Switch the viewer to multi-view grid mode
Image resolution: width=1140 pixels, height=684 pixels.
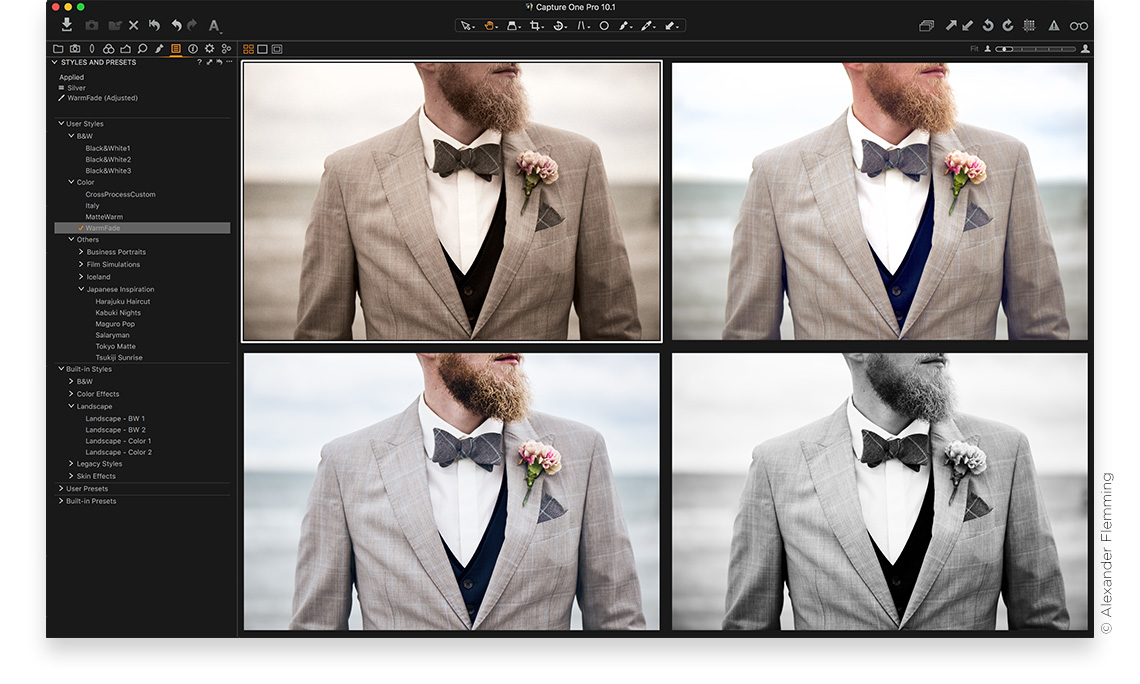click(250, 48)
